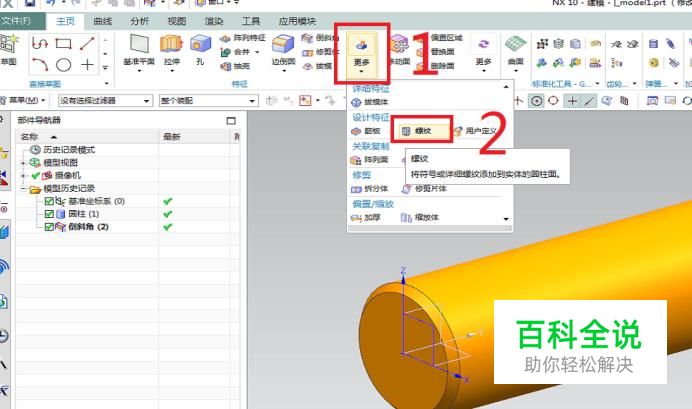Screen dimensions: 692x409
Task: Choose 修剪片体 from the gallery
Action: click(424, 189)
